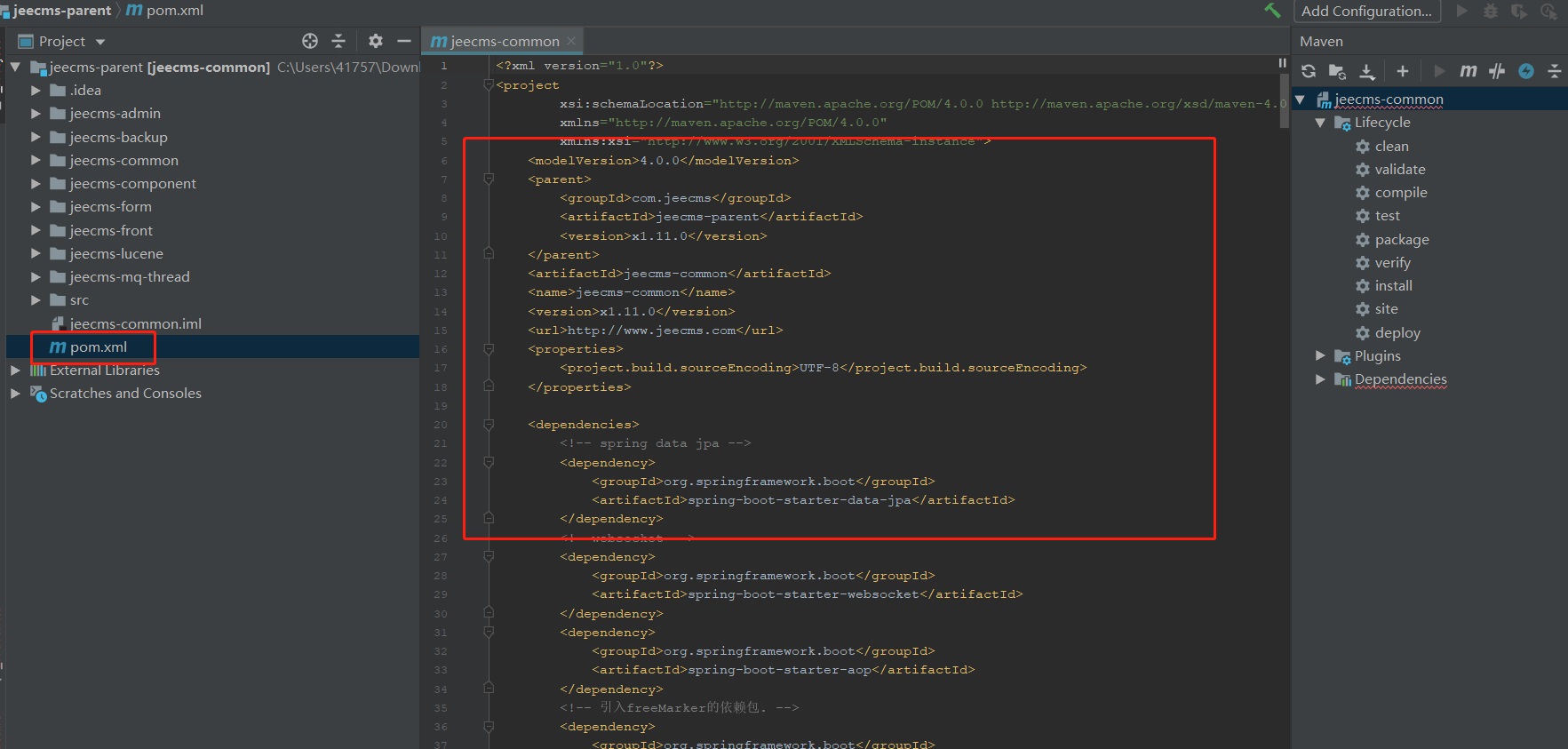
Task: Expand the jeecms-admin folder
Action: point(36,114)
